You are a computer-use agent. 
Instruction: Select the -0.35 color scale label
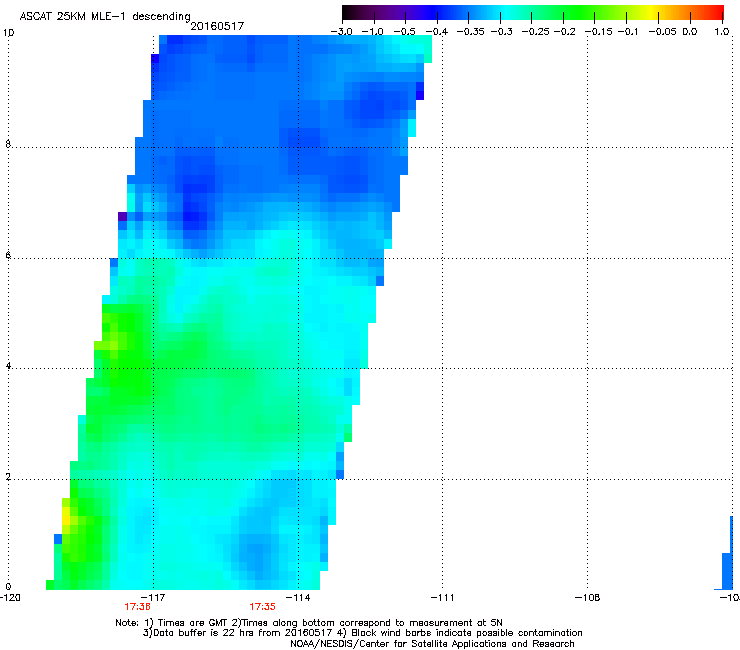pos(470,32)
